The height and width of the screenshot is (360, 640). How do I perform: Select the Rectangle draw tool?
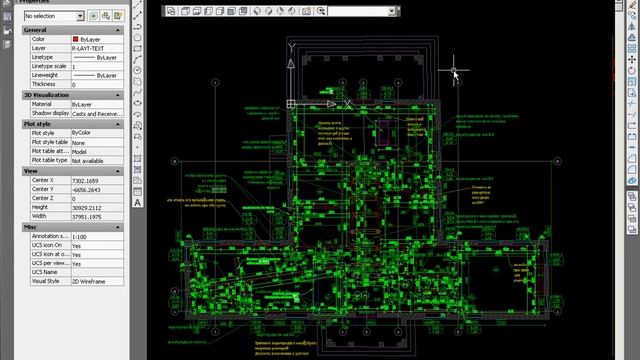coord(138,49)
